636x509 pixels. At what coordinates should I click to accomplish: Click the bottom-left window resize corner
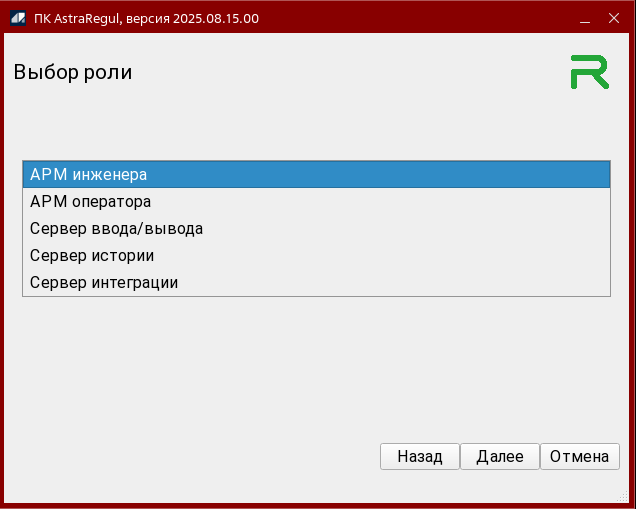tap(4, 504)
